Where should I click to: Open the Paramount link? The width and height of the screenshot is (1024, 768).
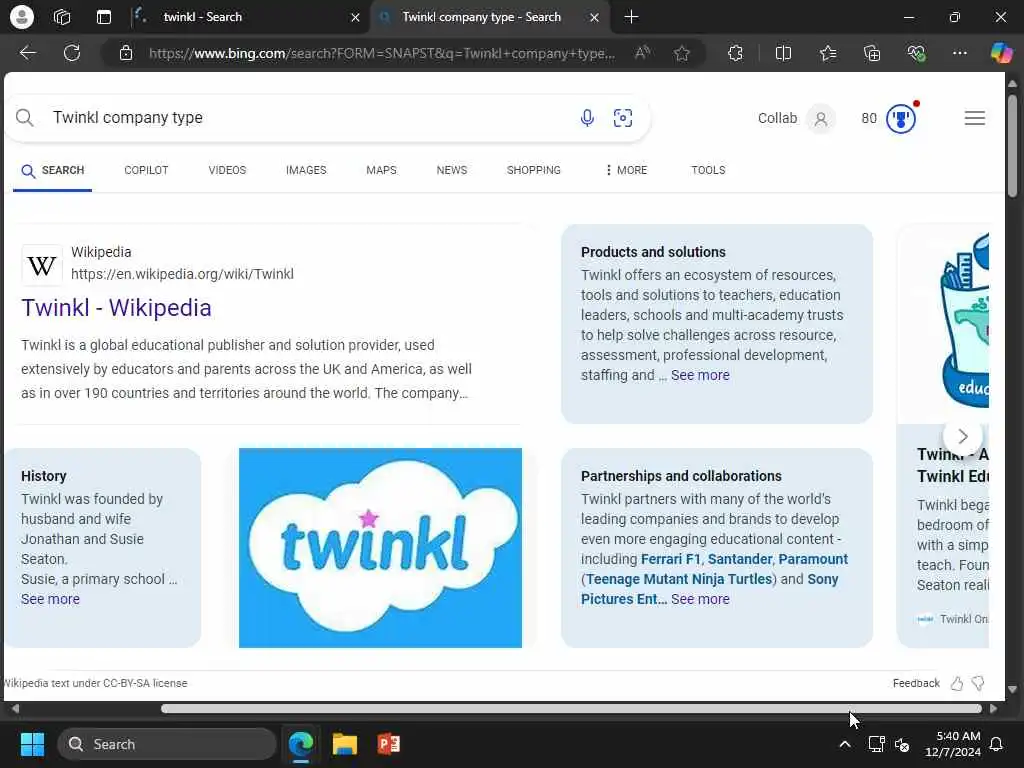point(813,559)
